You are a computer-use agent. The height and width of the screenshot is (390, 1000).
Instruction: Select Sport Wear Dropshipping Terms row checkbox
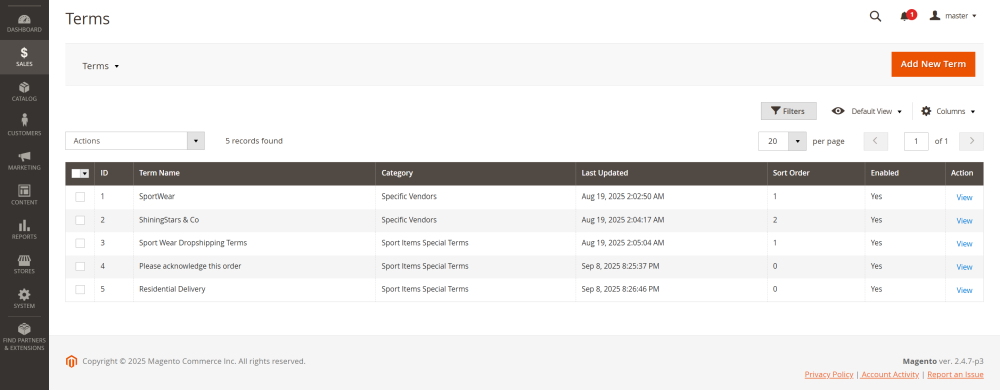coord(80,243)
